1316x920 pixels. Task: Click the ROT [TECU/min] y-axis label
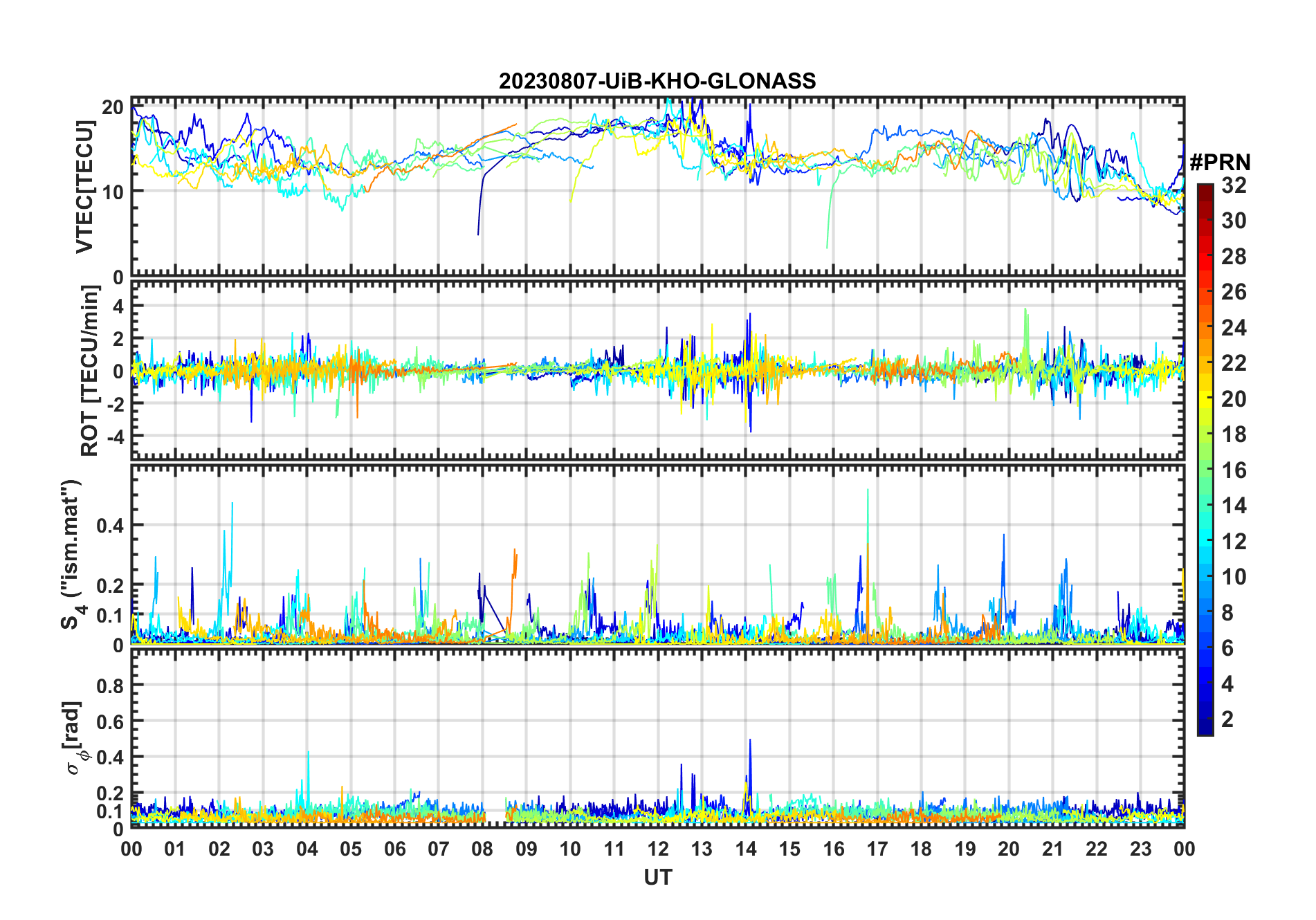point(89,371)
